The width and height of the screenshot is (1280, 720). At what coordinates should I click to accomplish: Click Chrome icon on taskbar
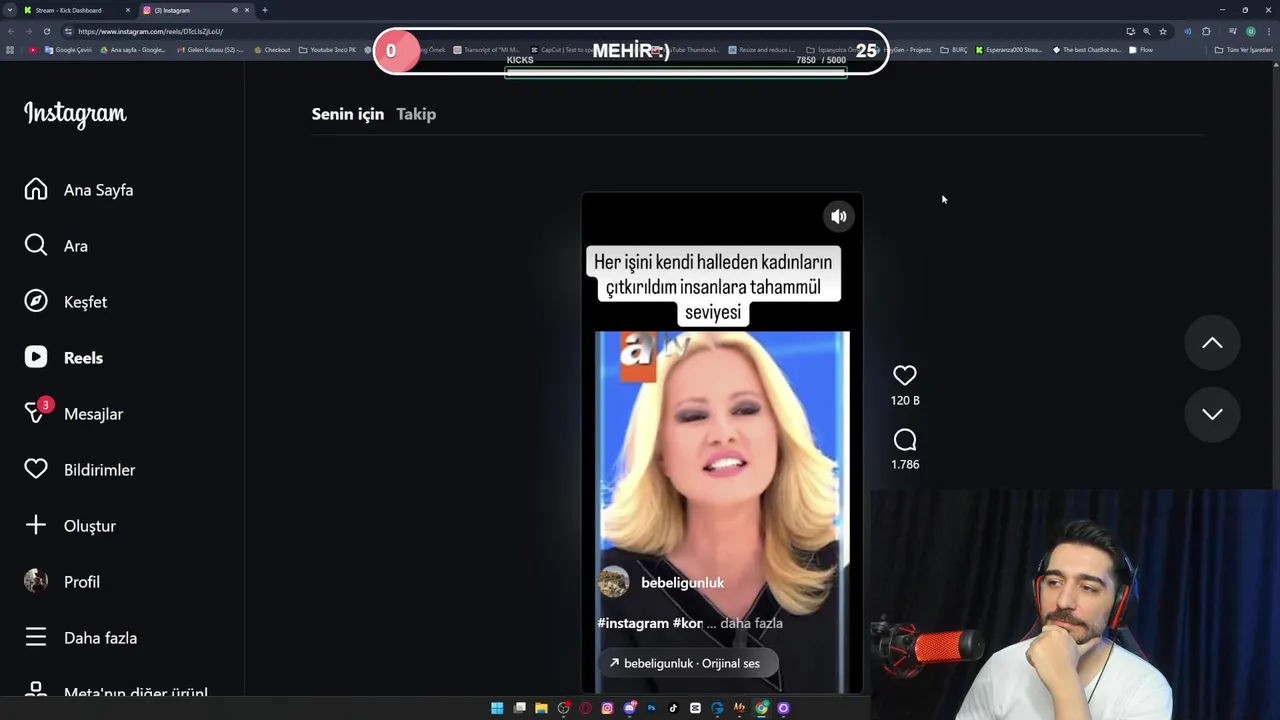click(761, 708)
